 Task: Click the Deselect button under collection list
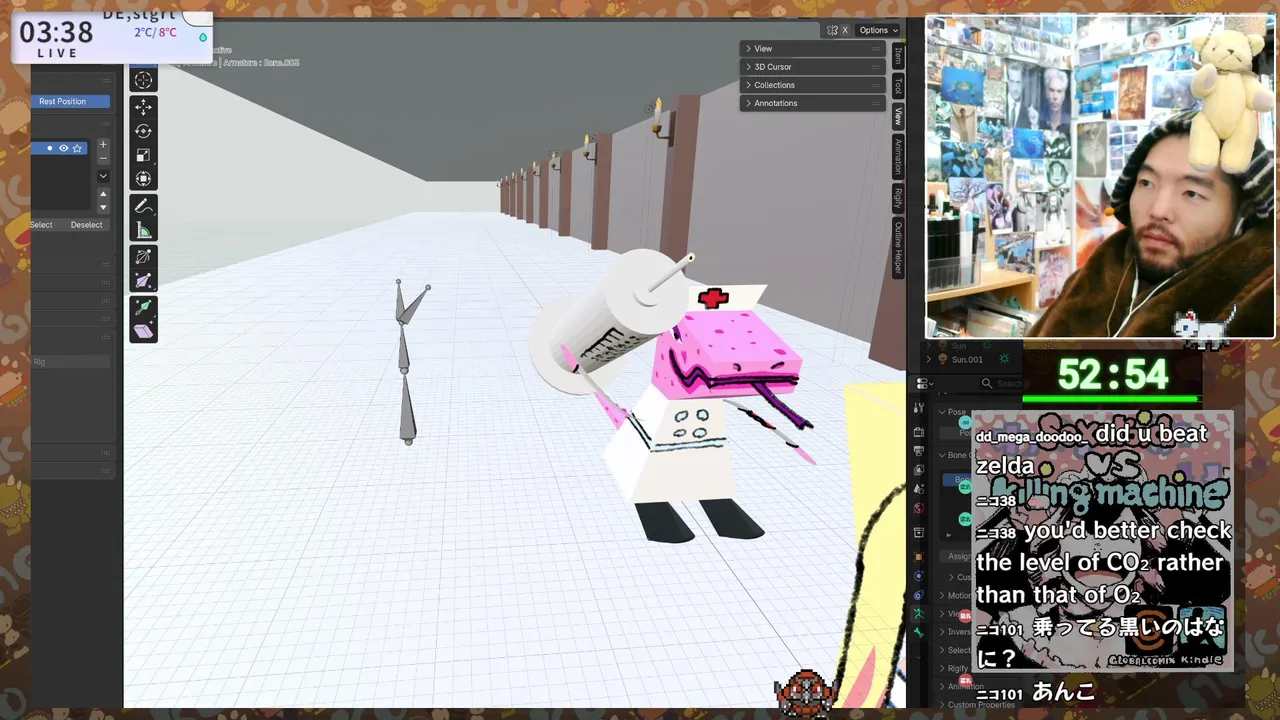(86, 224)
